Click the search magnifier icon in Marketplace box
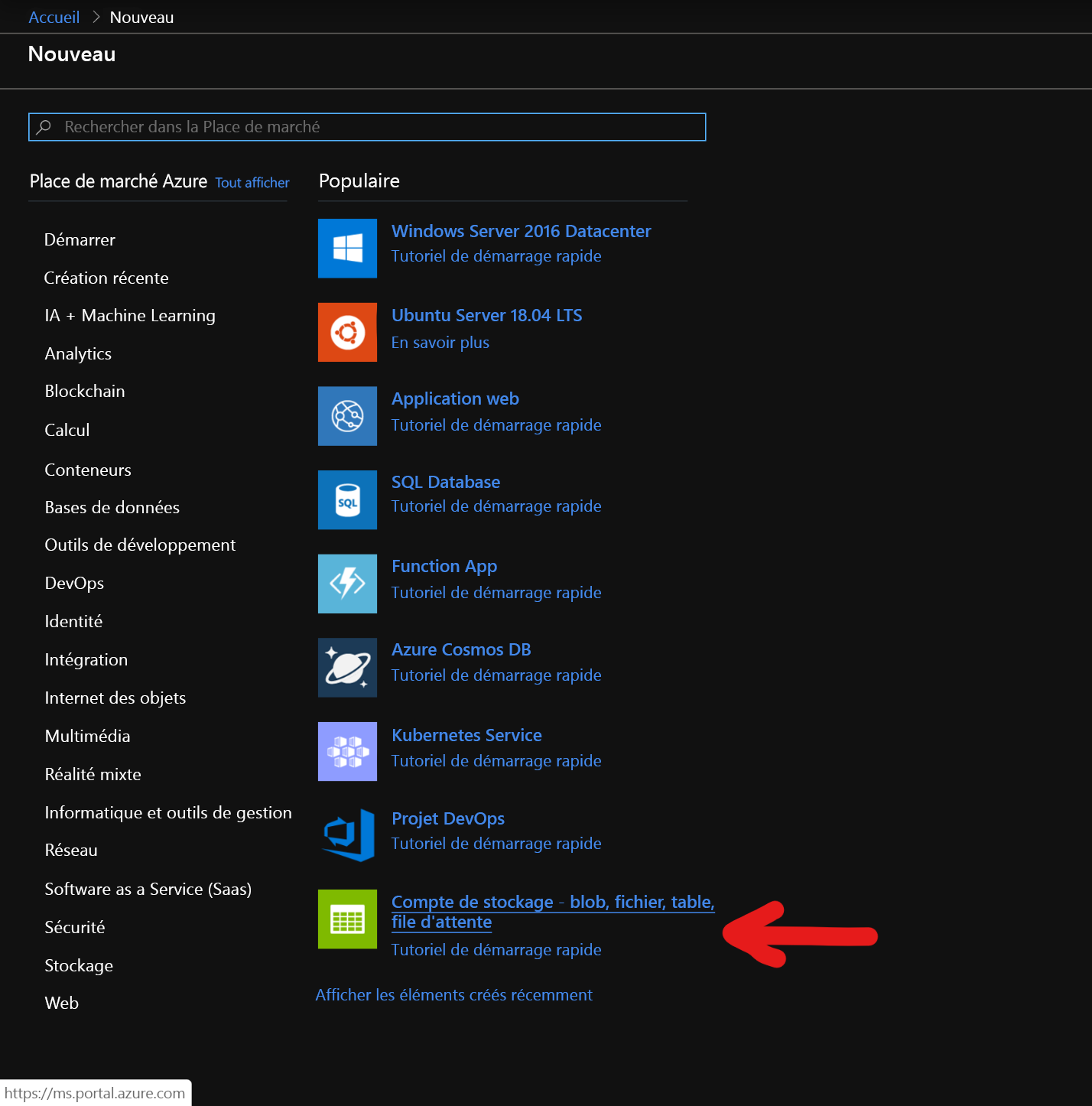 pos(44,127)
